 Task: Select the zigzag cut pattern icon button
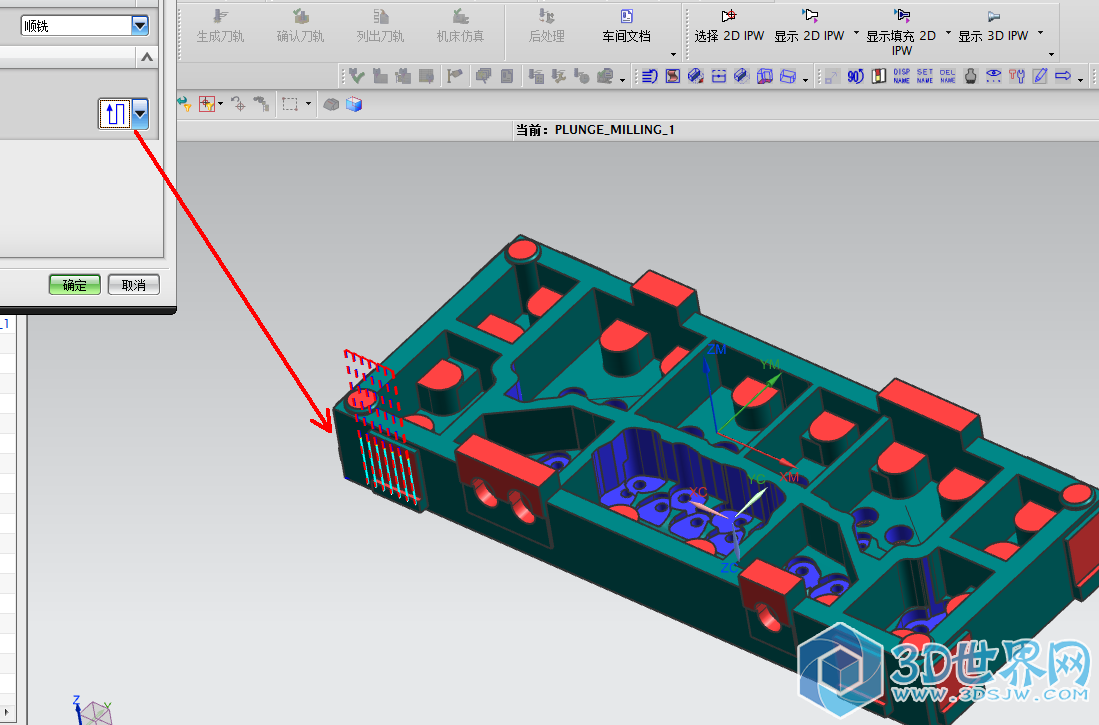[115, 114]
